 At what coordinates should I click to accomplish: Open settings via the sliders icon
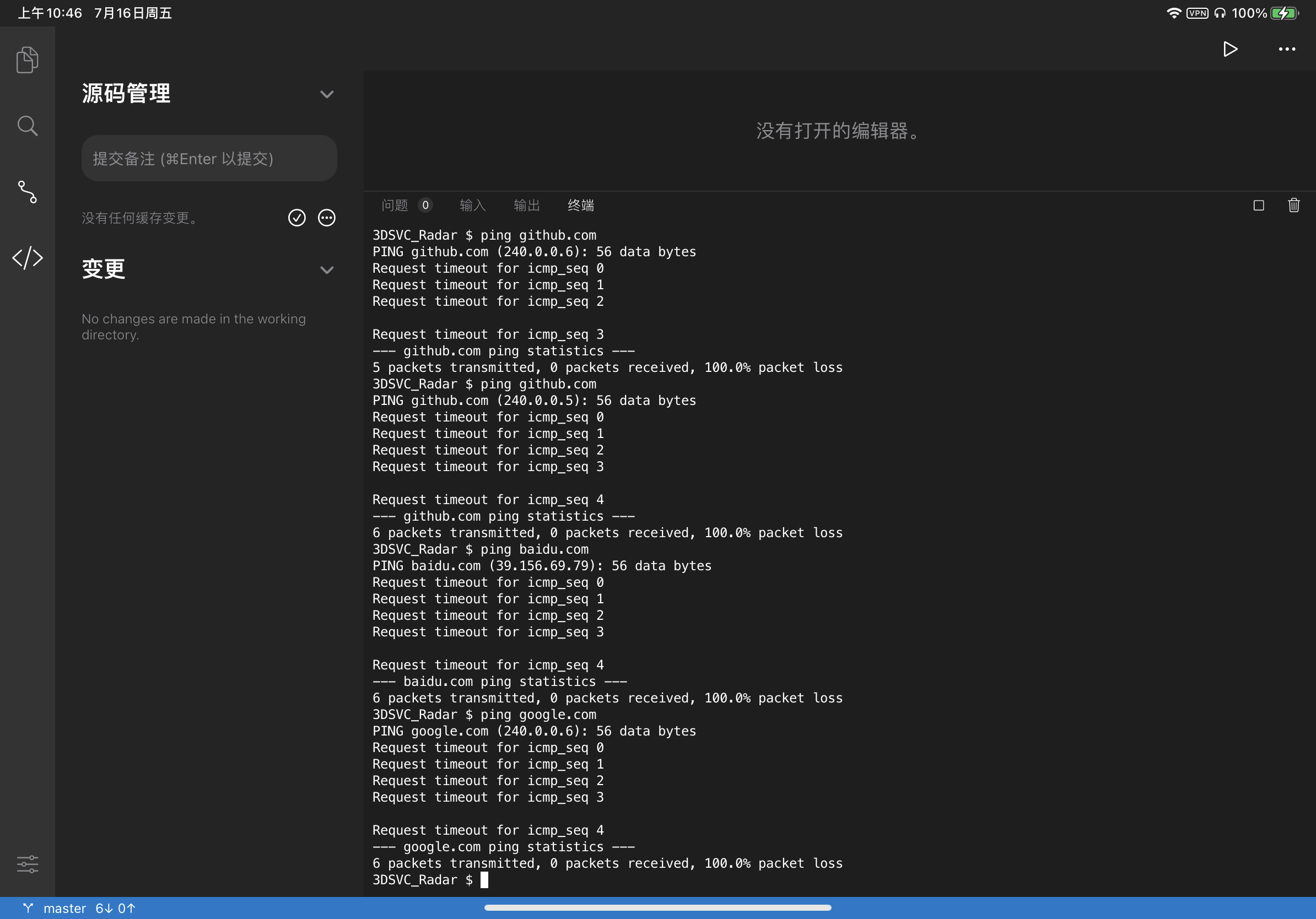click(x=27, y=864)
